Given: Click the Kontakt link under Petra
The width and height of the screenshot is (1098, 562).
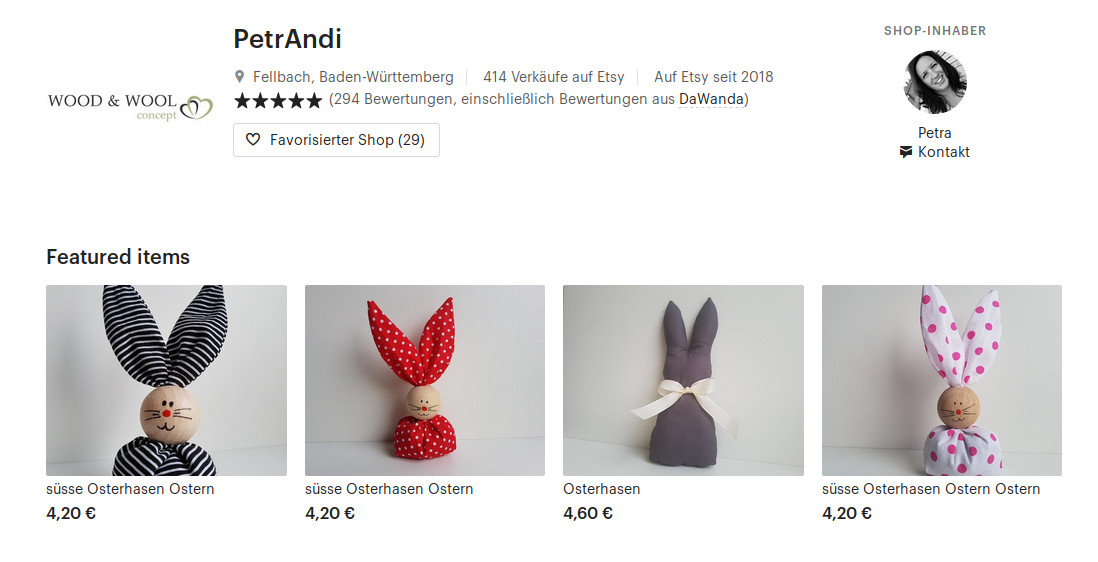Looking at the screenshot, I should 943,152.
